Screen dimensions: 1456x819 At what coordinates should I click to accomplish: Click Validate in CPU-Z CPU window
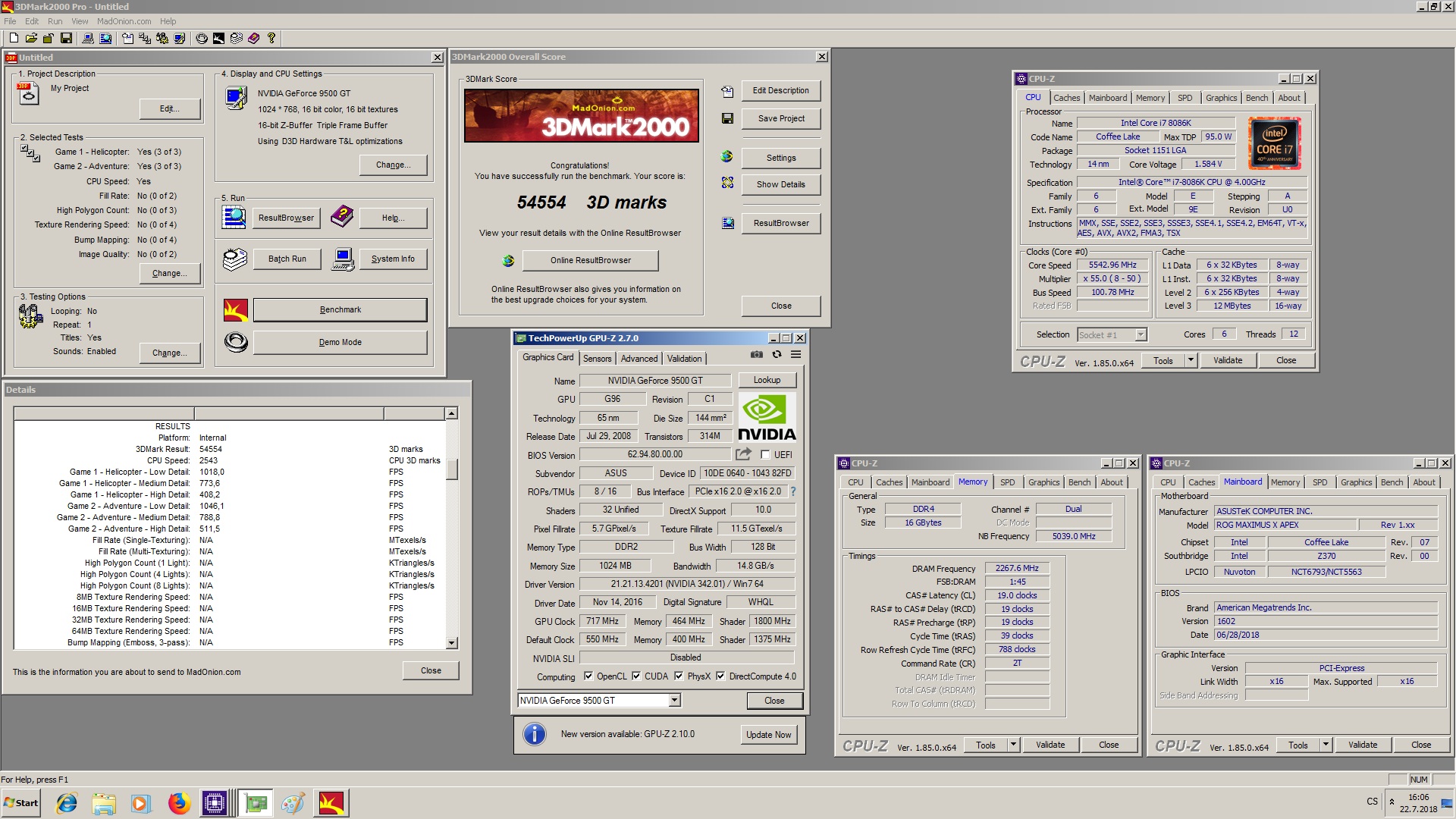click(1228, 360)
